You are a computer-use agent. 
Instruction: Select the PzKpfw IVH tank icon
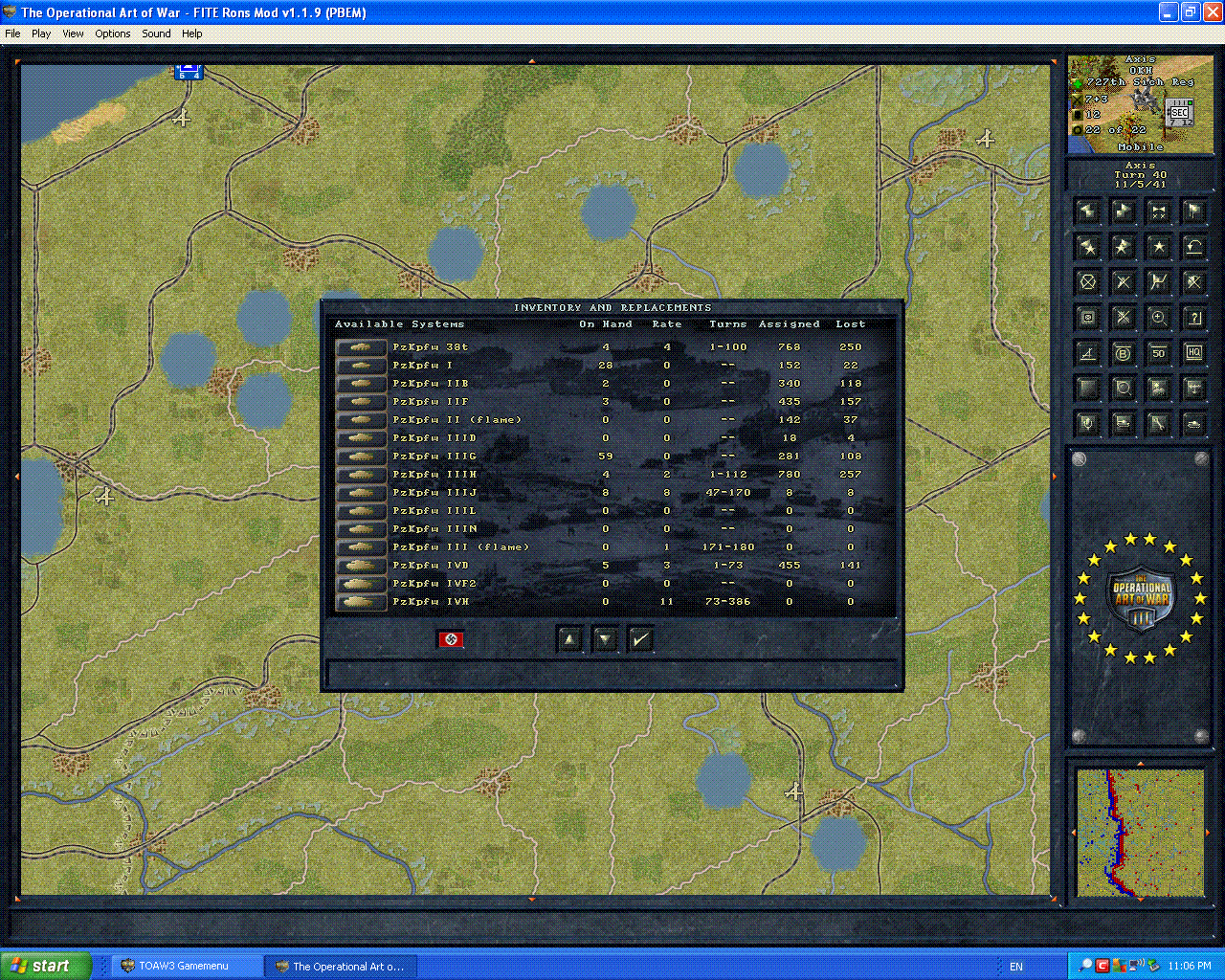tap(361, 602)
